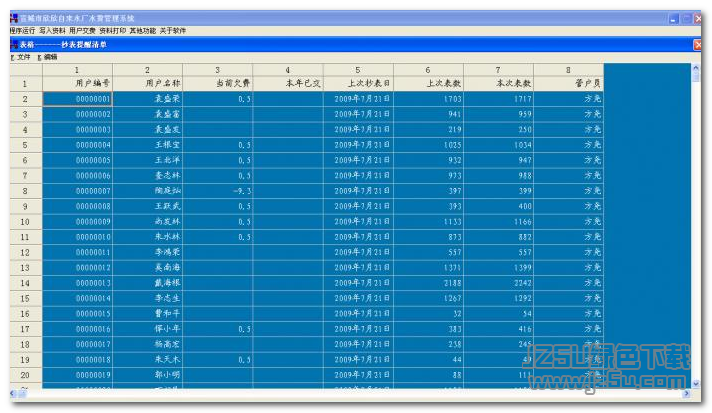This screenshot has width=712, height=413.
Task: Click the last reading cell 1267
Action: [429, 299]
